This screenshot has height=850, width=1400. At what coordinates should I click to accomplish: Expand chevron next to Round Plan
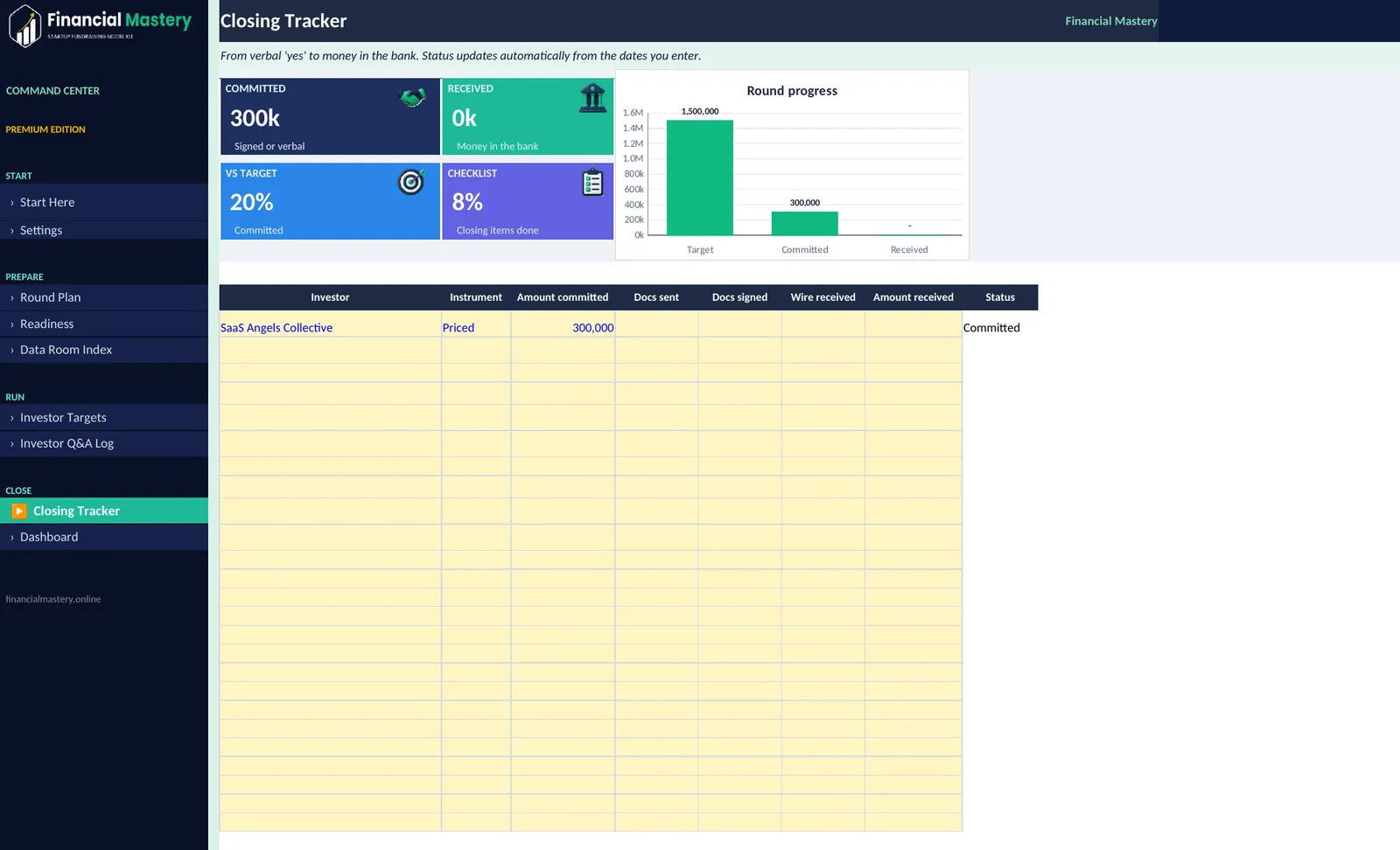coord(11,298)
